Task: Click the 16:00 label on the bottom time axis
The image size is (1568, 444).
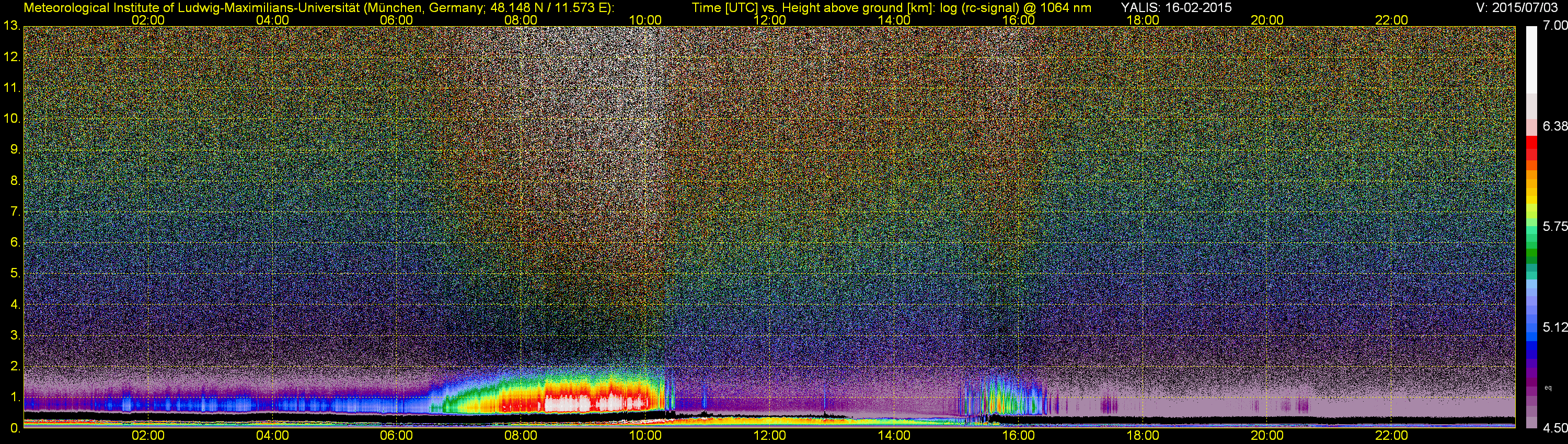Action: [1018, 436]
